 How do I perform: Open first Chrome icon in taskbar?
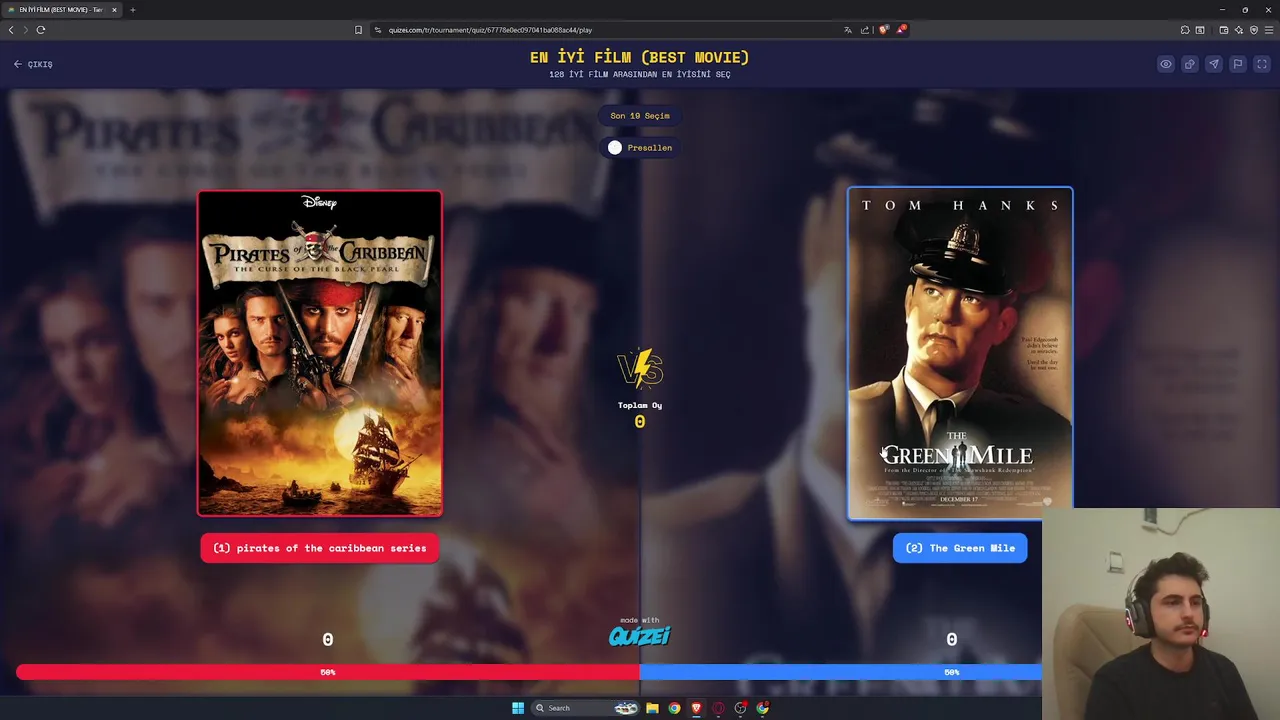tap(674, 708)
